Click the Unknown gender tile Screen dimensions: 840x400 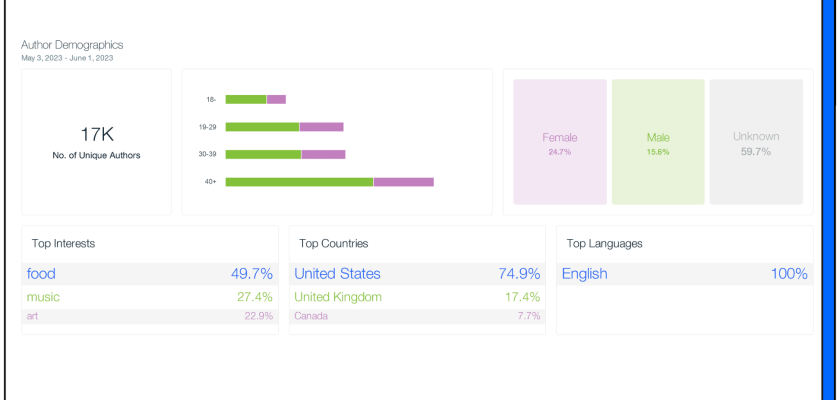click(x=756, y=143)
